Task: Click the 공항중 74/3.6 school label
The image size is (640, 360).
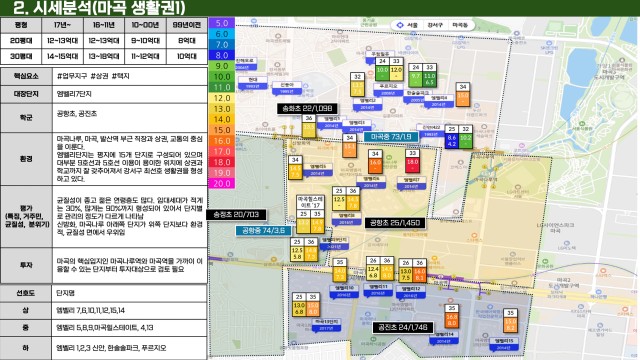Action: [x=263, y=231]
